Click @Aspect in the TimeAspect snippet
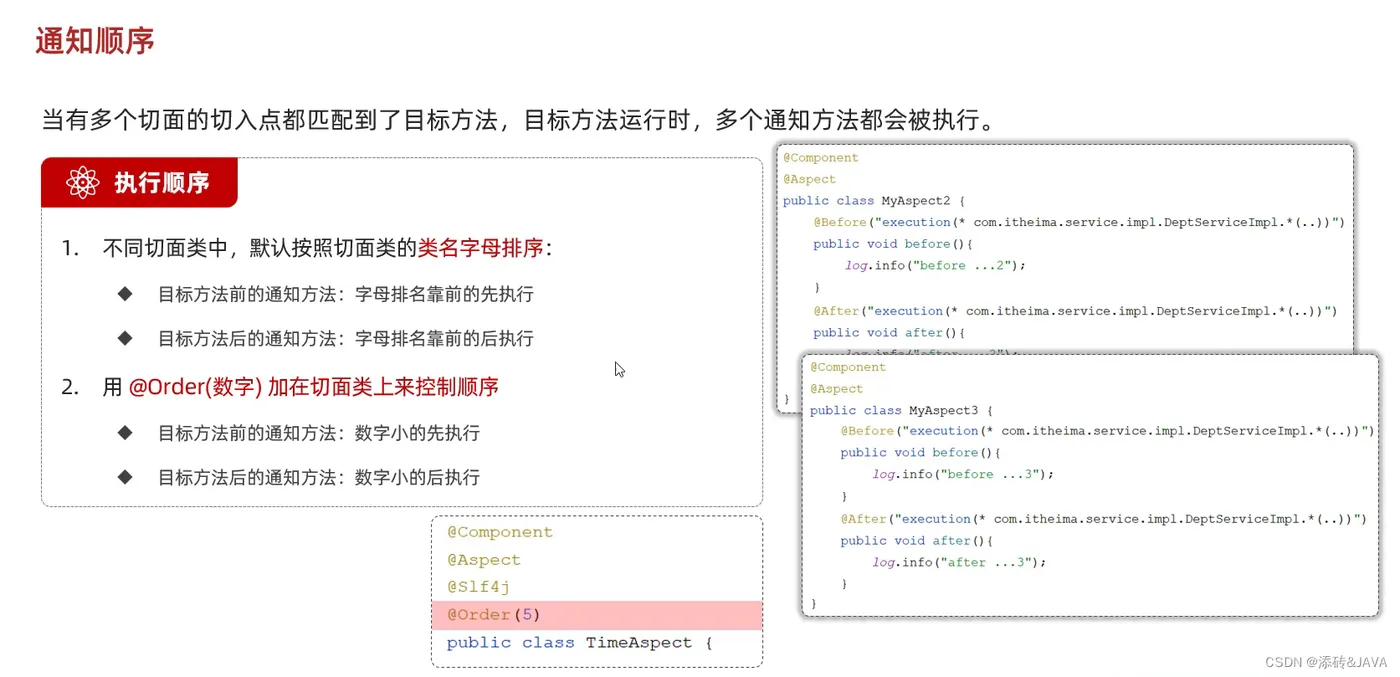This screenshot has height=677, width=1400. pyautogui.click(x=484, y=560)
